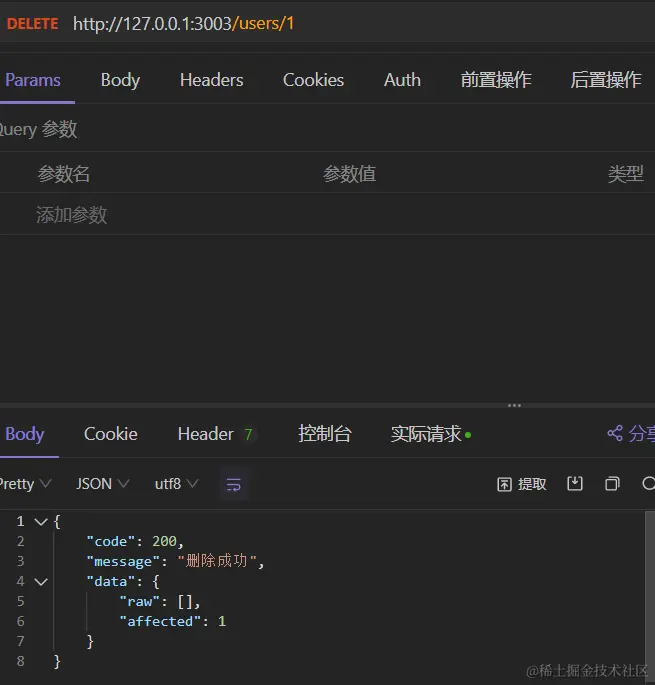The width and height of the screenshot is (655, 685).
Task: Click the request URL field
Action: coord(184,24)
